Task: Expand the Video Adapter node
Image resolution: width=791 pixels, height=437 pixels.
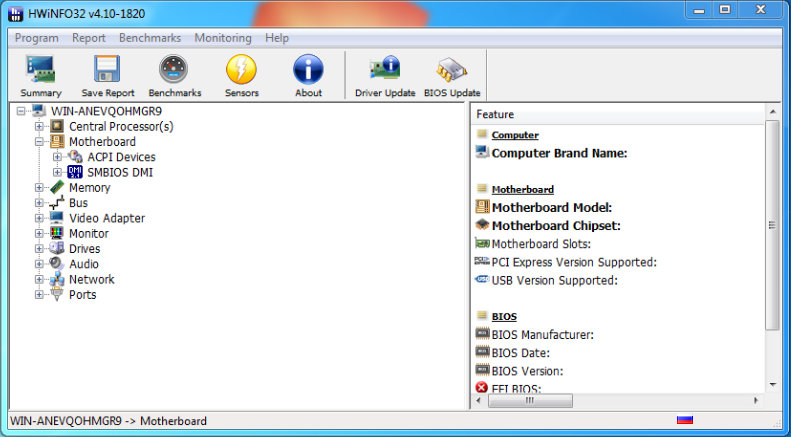Action: (39, 218)
